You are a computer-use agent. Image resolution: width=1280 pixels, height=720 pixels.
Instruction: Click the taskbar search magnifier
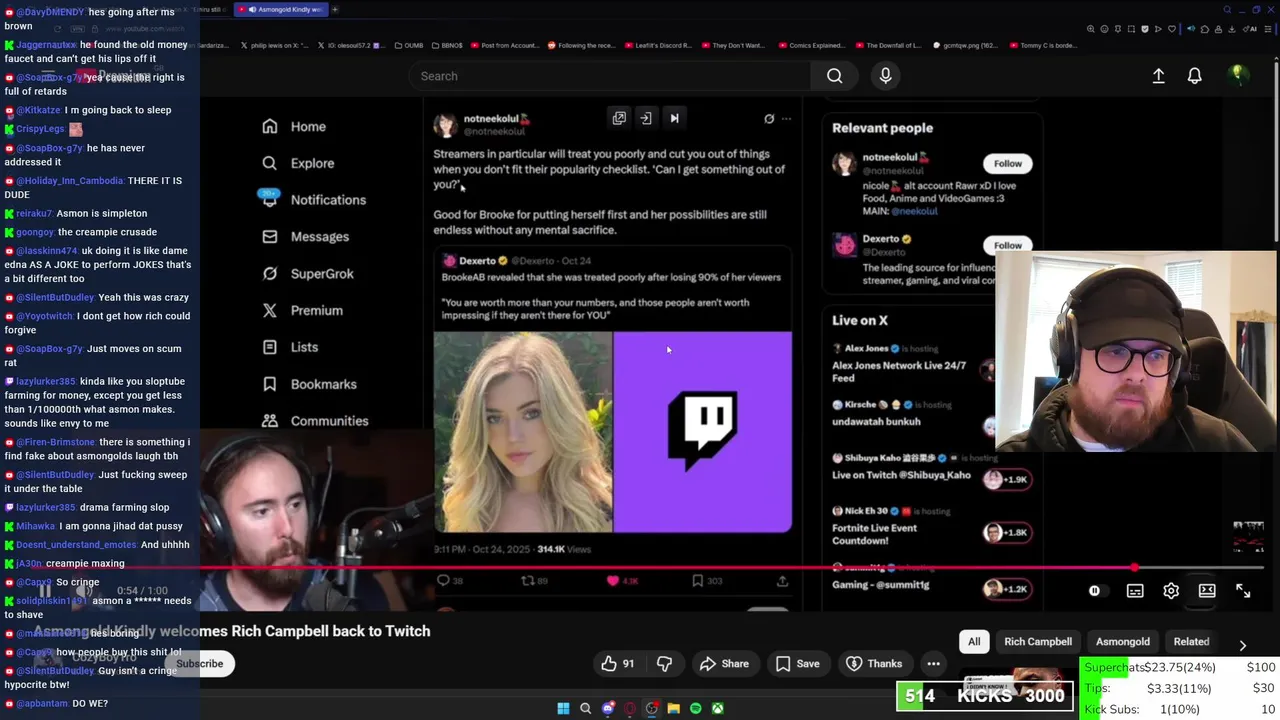(585, 708)
